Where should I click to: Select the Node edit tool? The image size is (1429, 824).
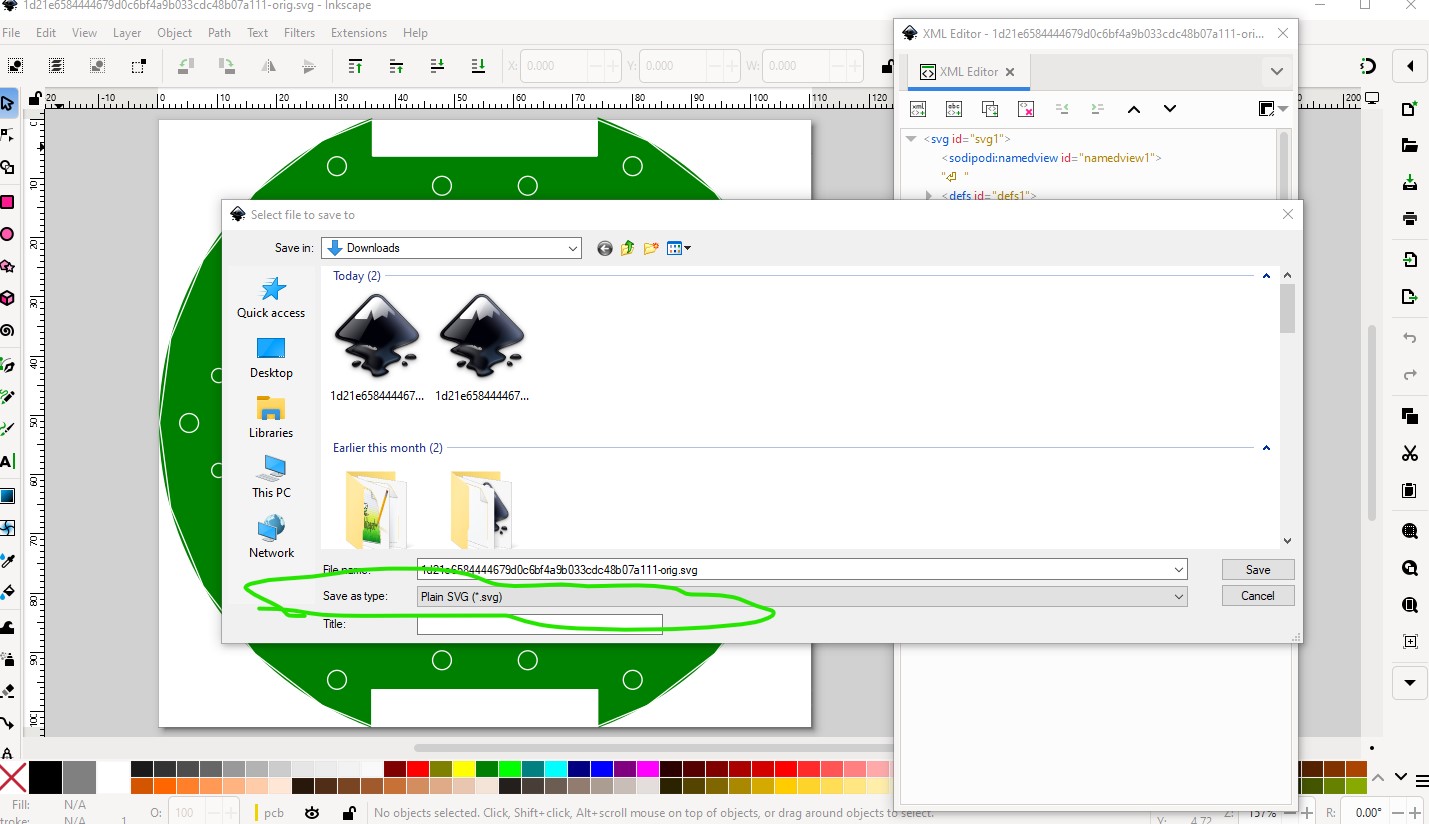pyautogui.click(x=7, y=135)
